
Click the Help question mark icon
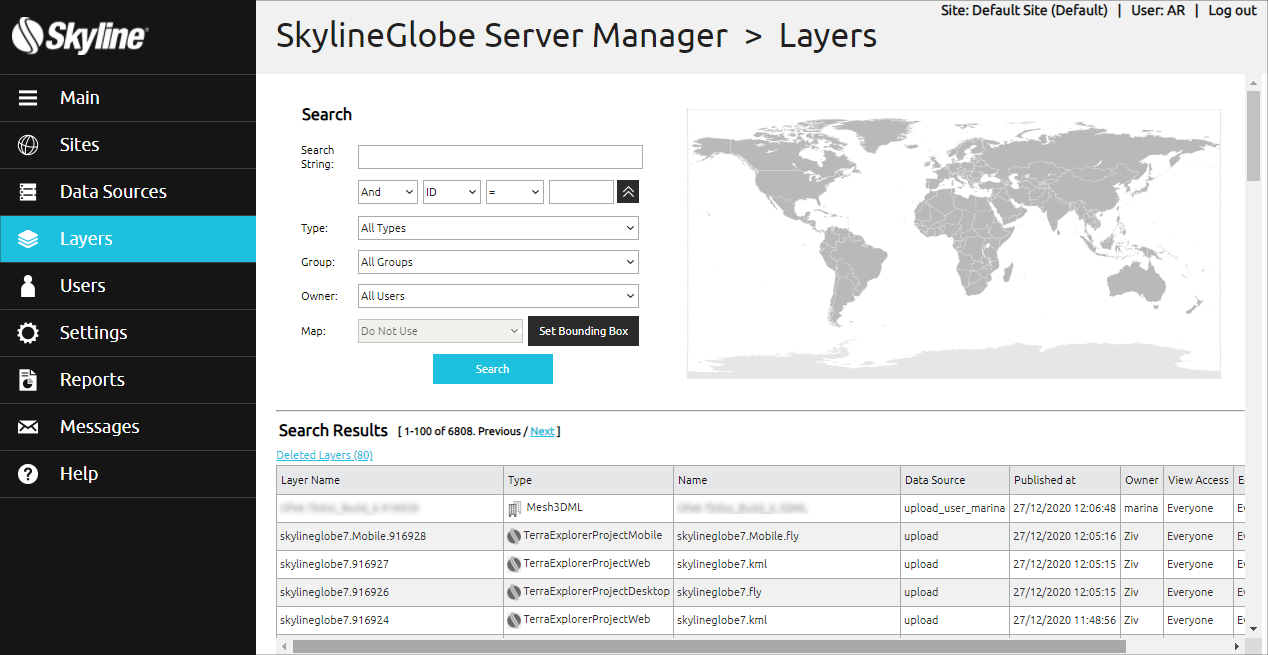click(x=28, y=474)
